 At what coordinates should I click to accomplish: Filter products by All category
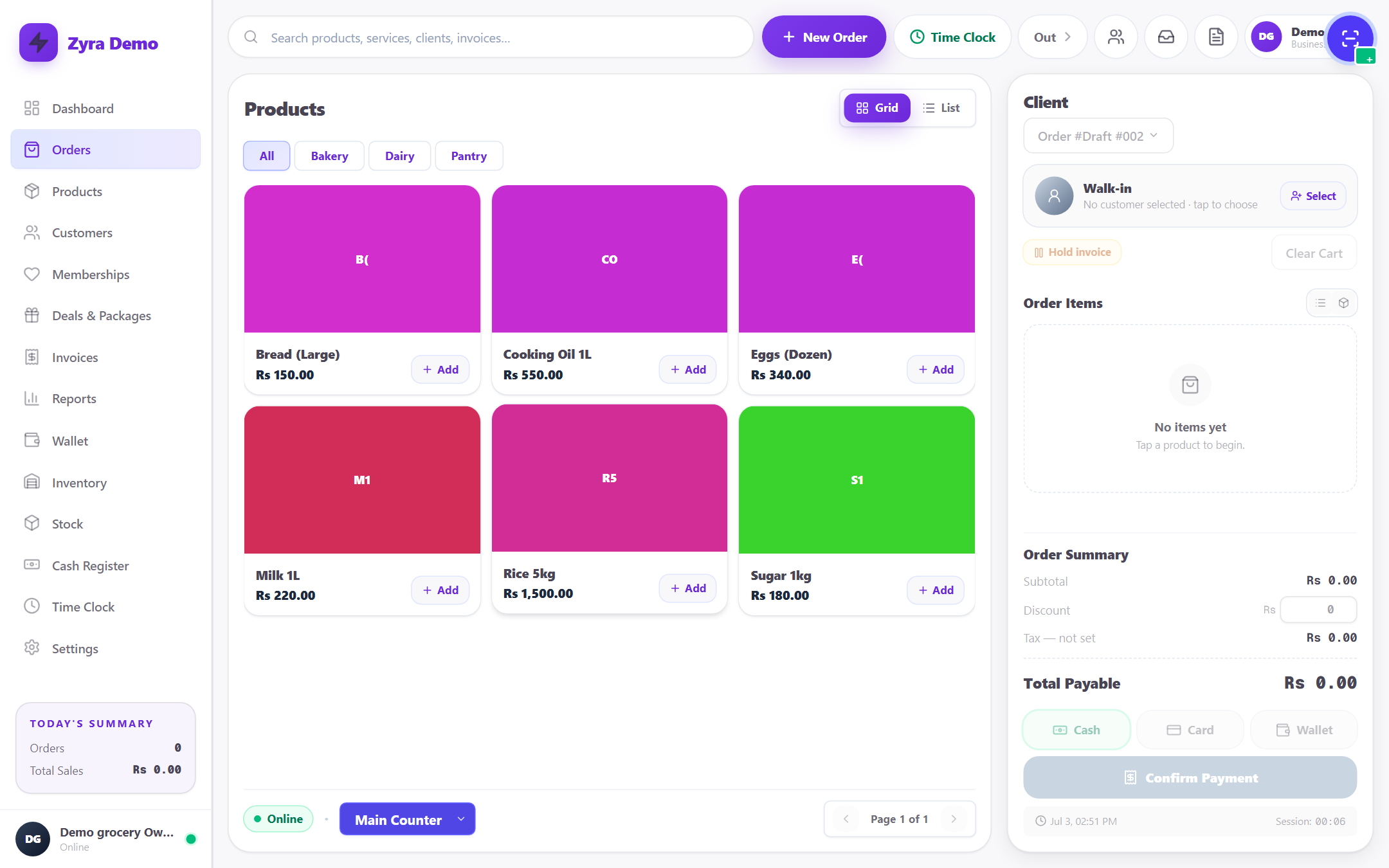[x=267, y=156]
